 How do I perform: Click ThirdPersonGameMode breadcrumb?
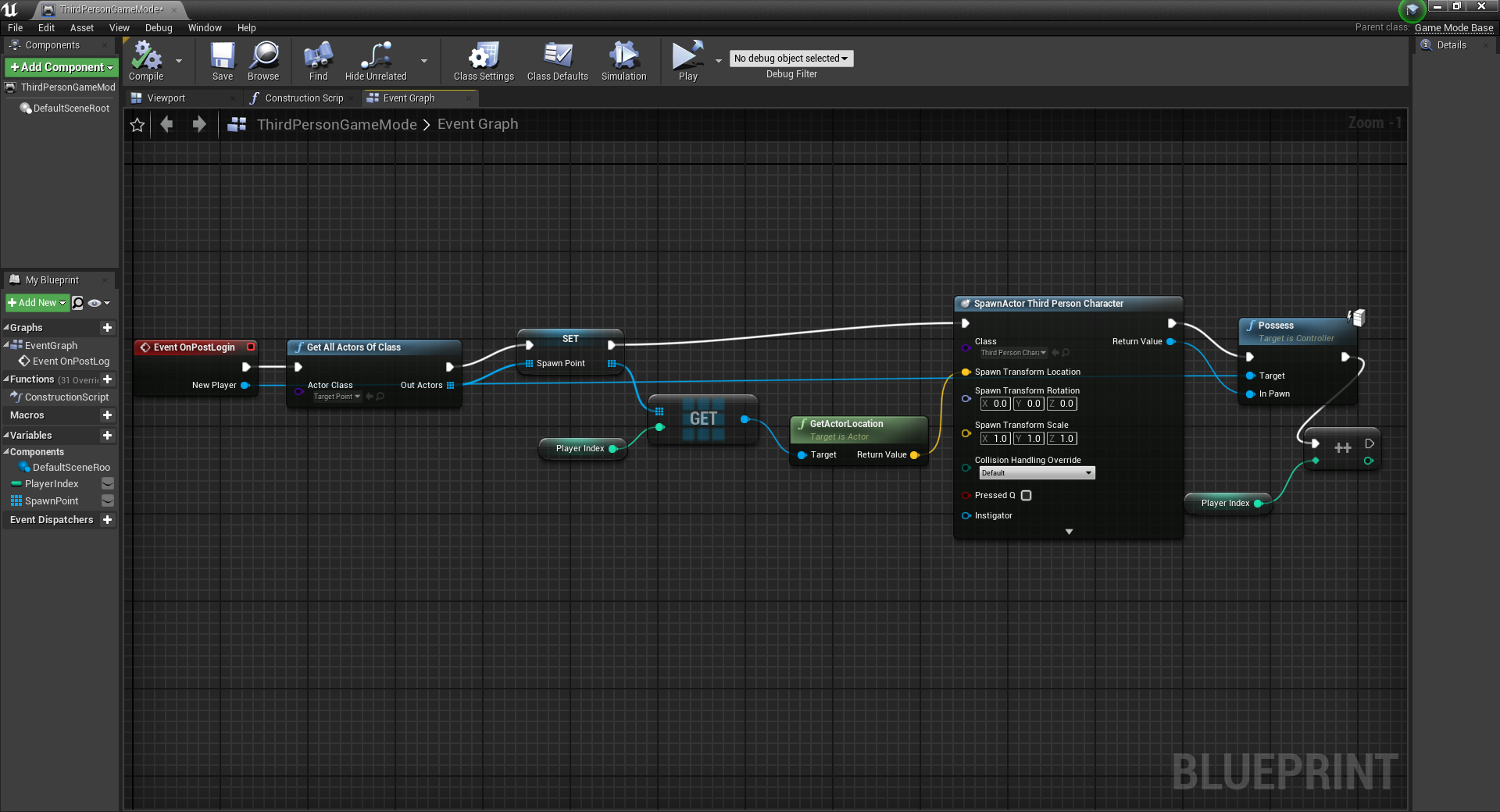point(337,124)
